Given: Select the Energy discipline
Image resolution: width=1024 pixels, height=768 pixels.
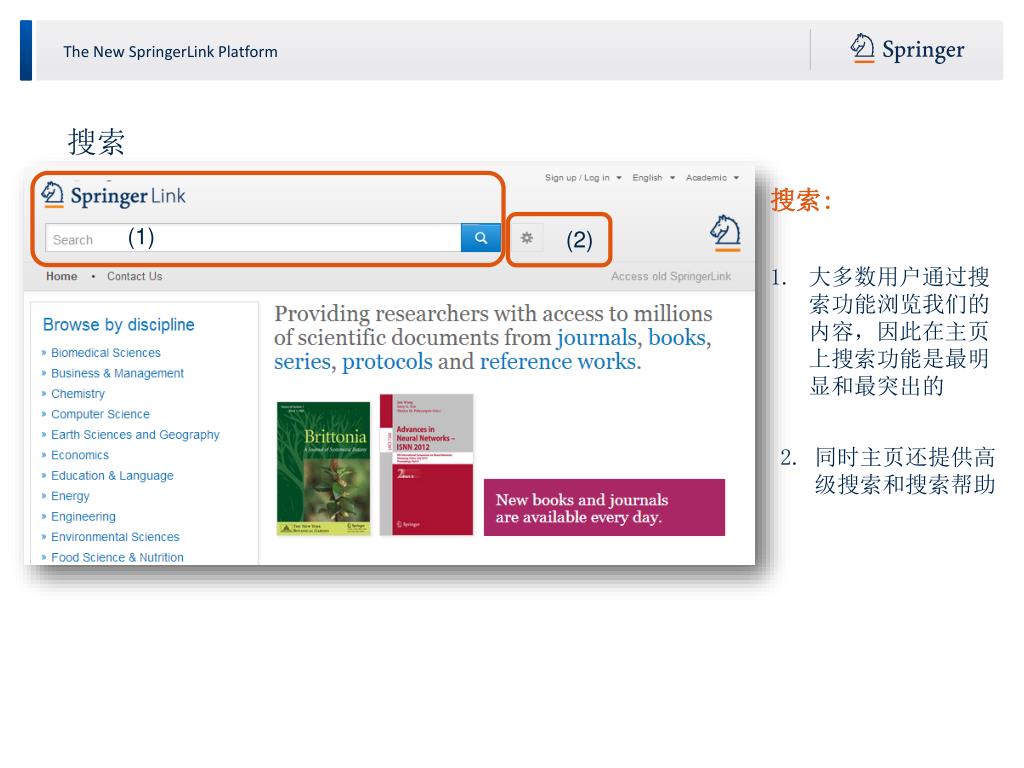Looking at the screenshot, I should (x=70, y=496).
